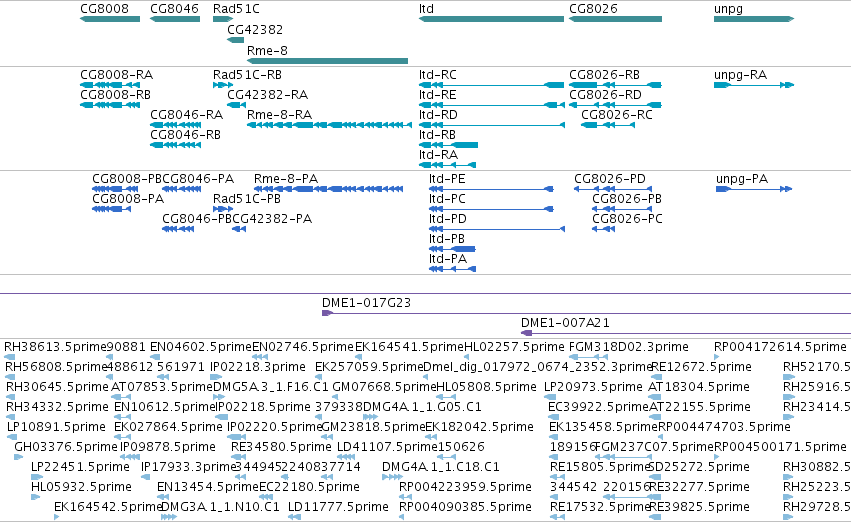Click protein feature ltd-PC

491,209
